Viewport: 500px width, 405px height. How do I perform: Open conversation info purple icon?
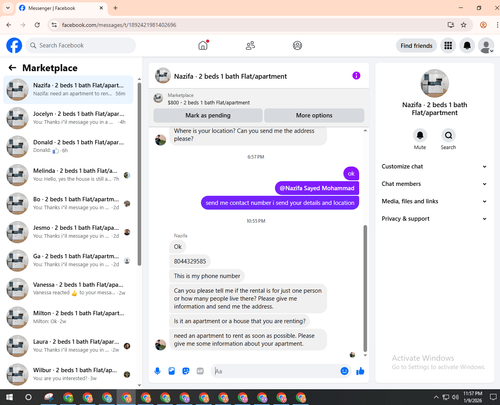tap(356, 76)
